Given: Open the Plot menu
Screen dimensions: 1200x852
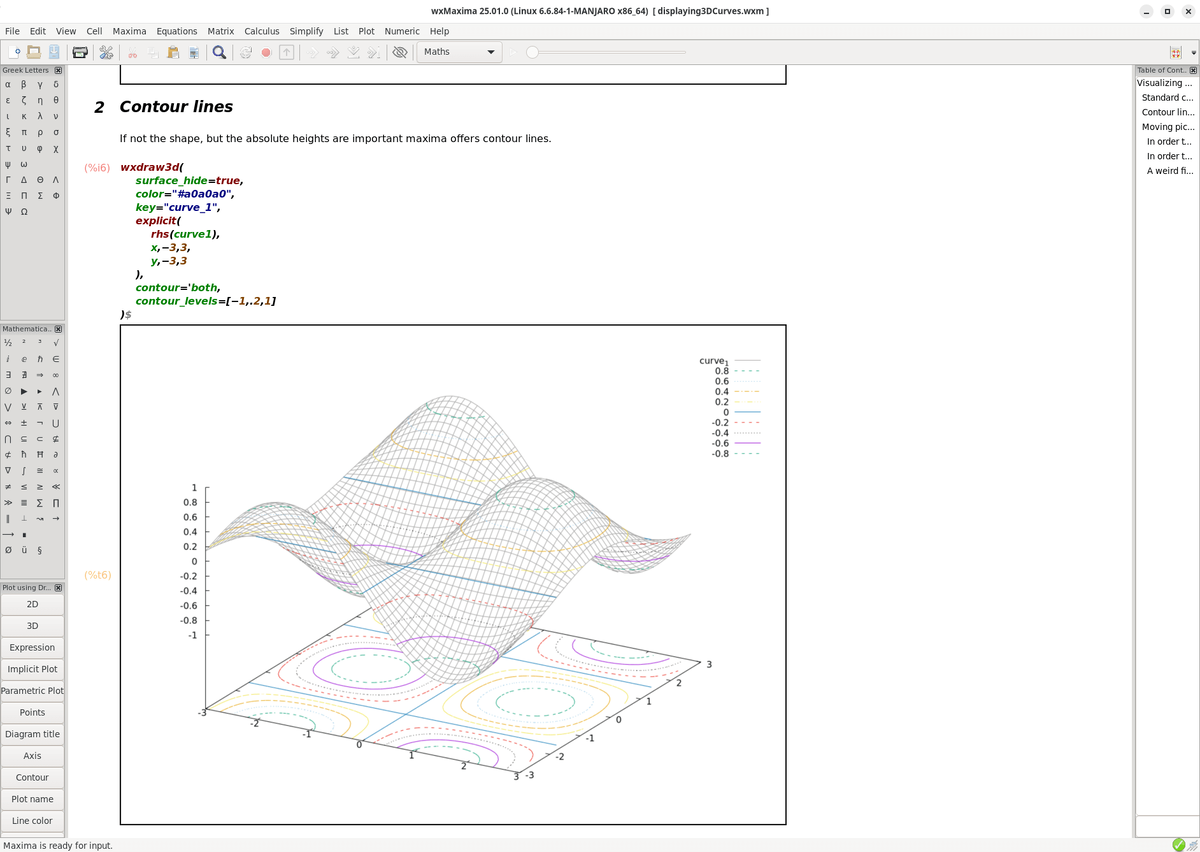Looking at the screenshot, I should click(x=366, y=31).
